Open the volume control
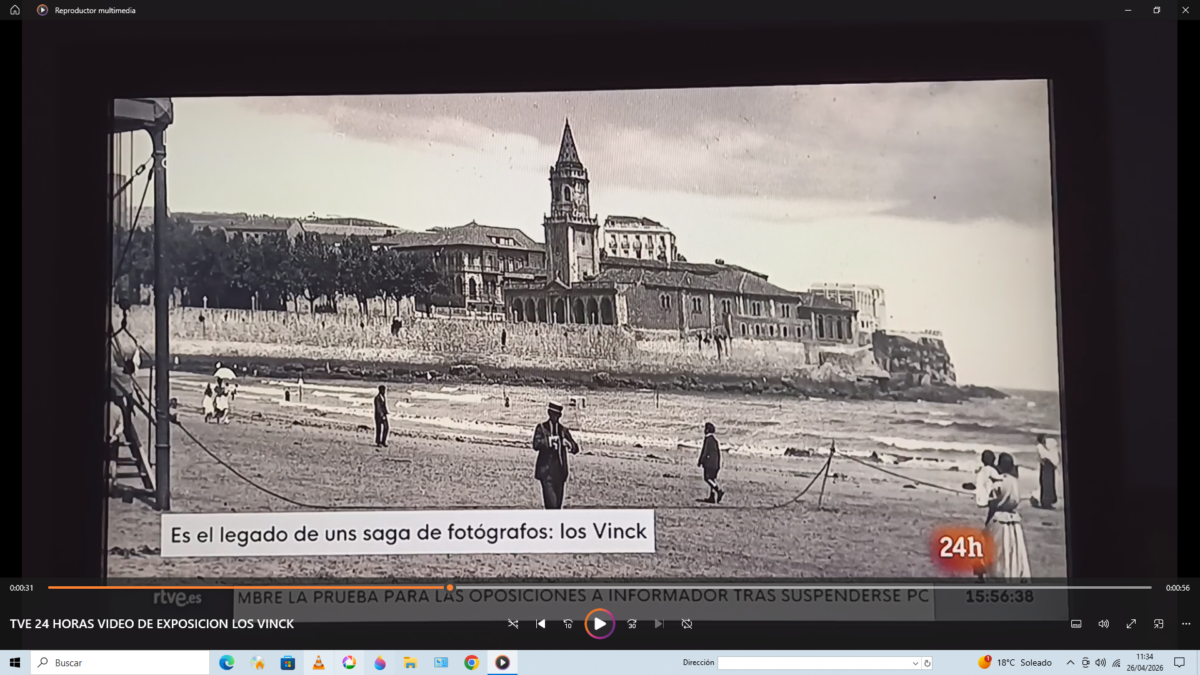 1103,624
